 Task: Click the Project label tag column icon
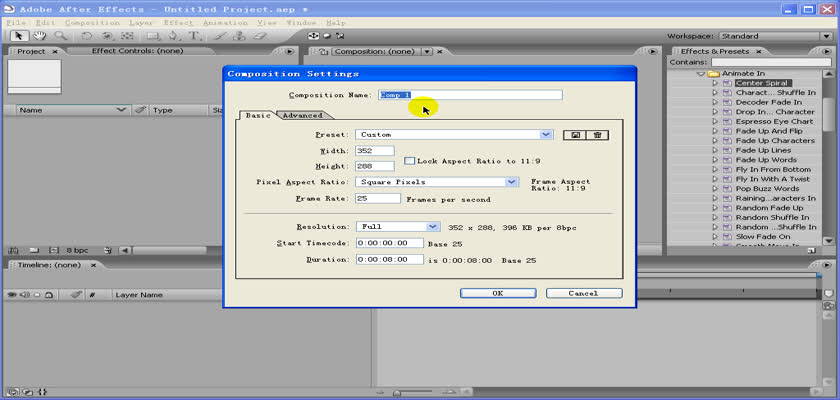[x=140, y=110]
